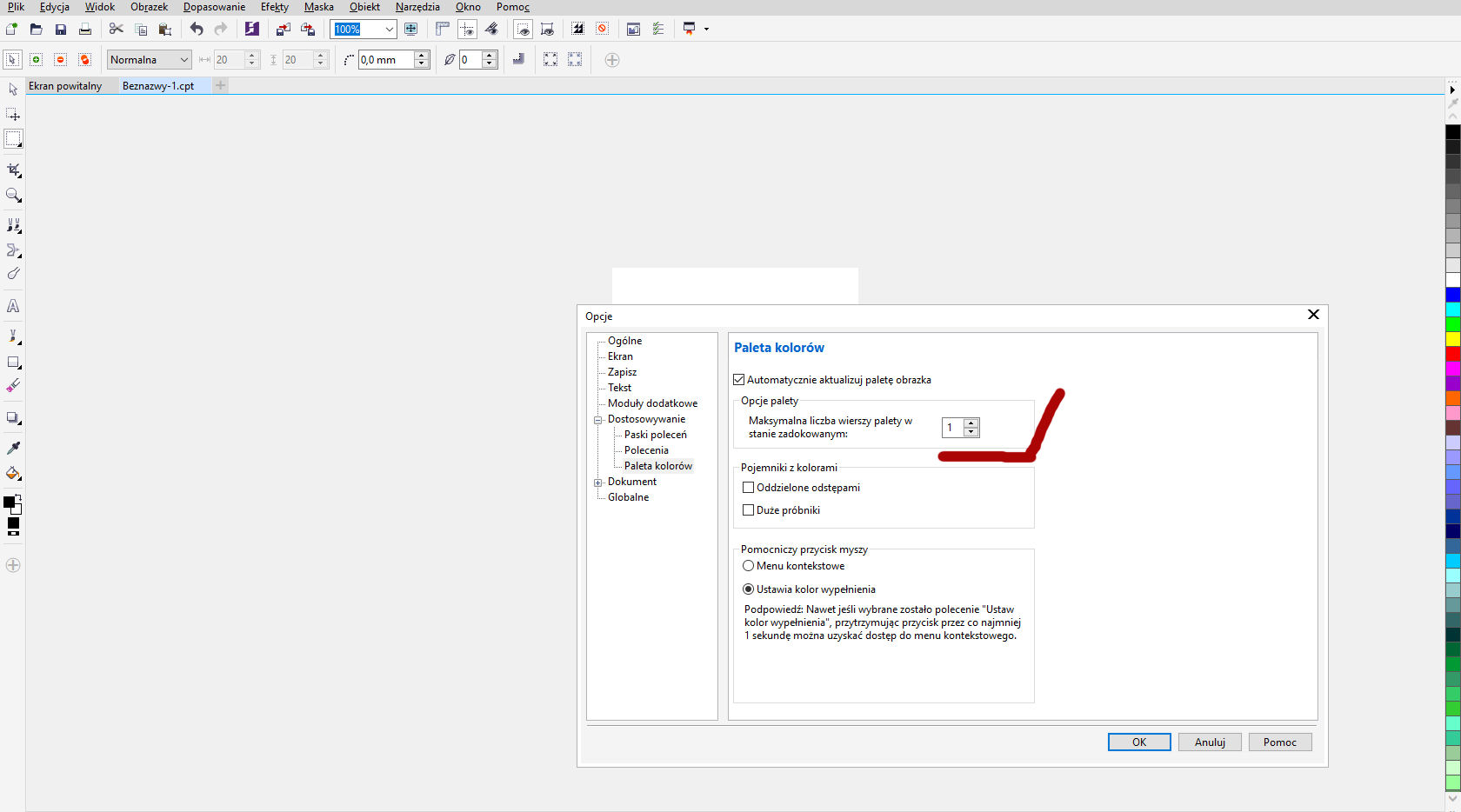The width and height of the screenshot is (1461, 812).
Task: Click the Save floppy disk icon
Action: click(61, 30)
